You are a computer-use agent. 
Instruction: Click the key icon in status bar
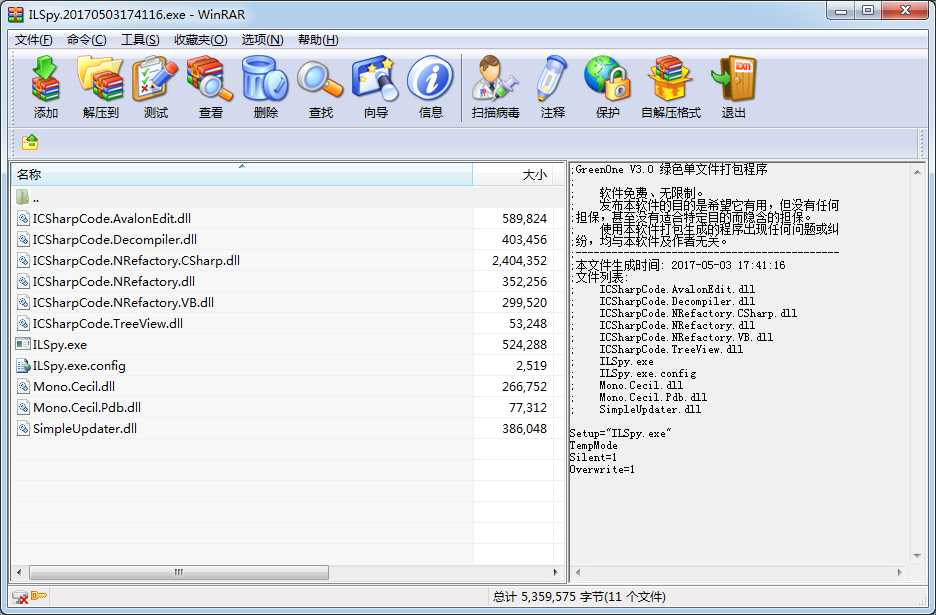[38, 596]
